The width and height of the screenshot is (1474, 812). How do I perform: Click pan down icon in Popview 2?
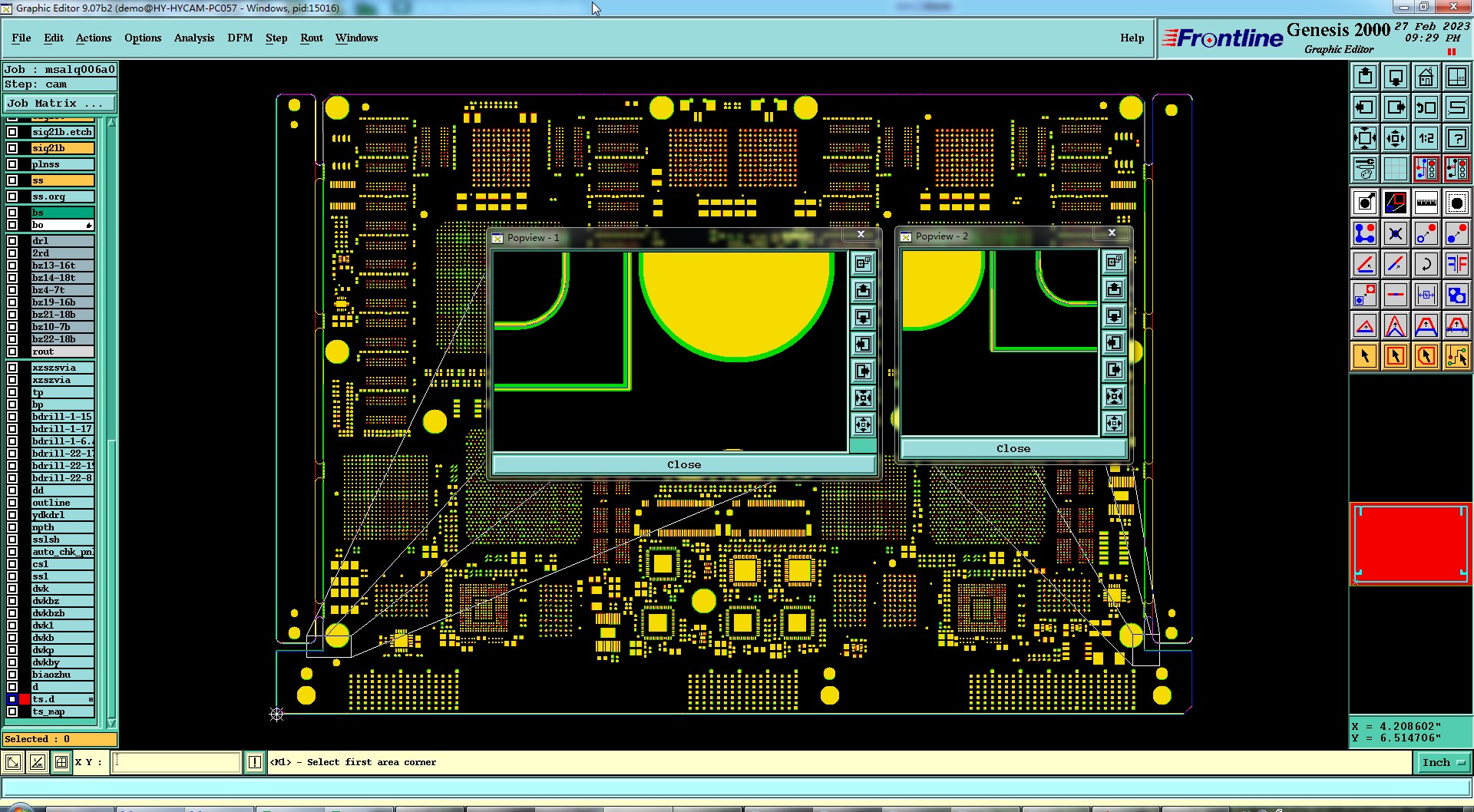click(x=1115, y=316)
